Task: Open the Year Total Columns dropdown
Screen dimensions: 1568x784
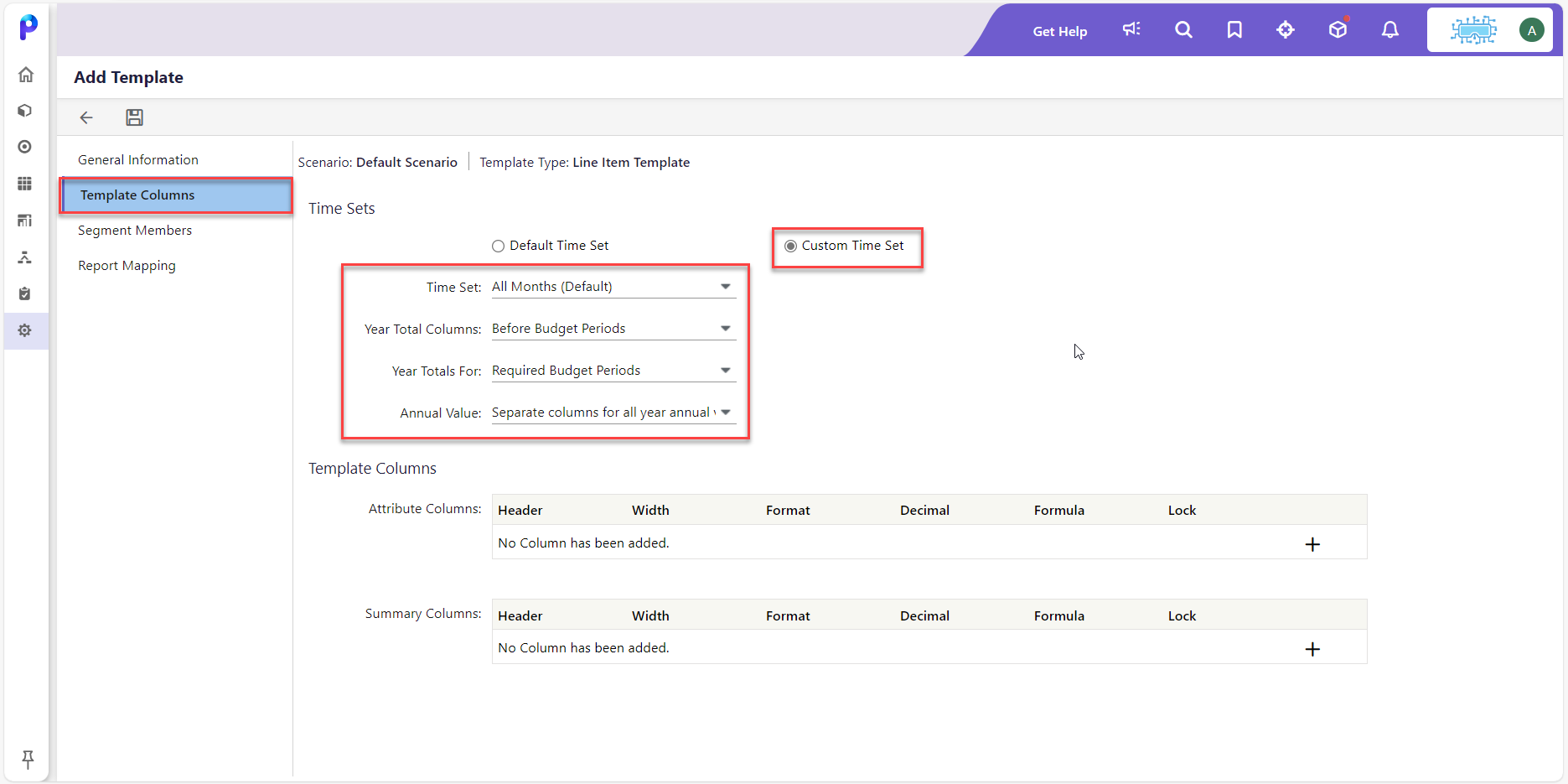Action: [613, 329]
